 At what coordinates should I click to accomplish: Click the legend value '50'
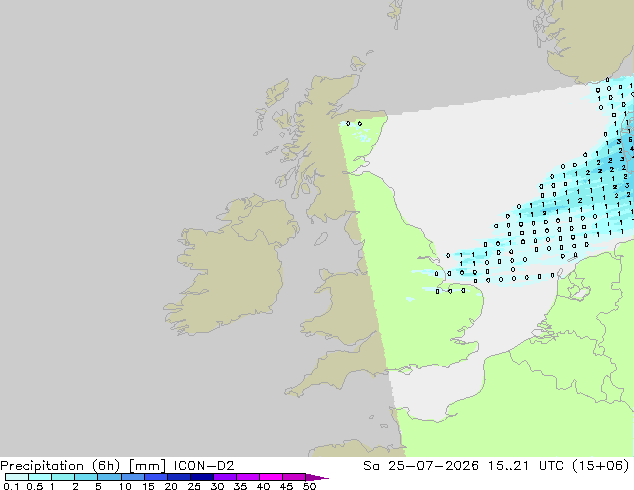click(309, 486)
